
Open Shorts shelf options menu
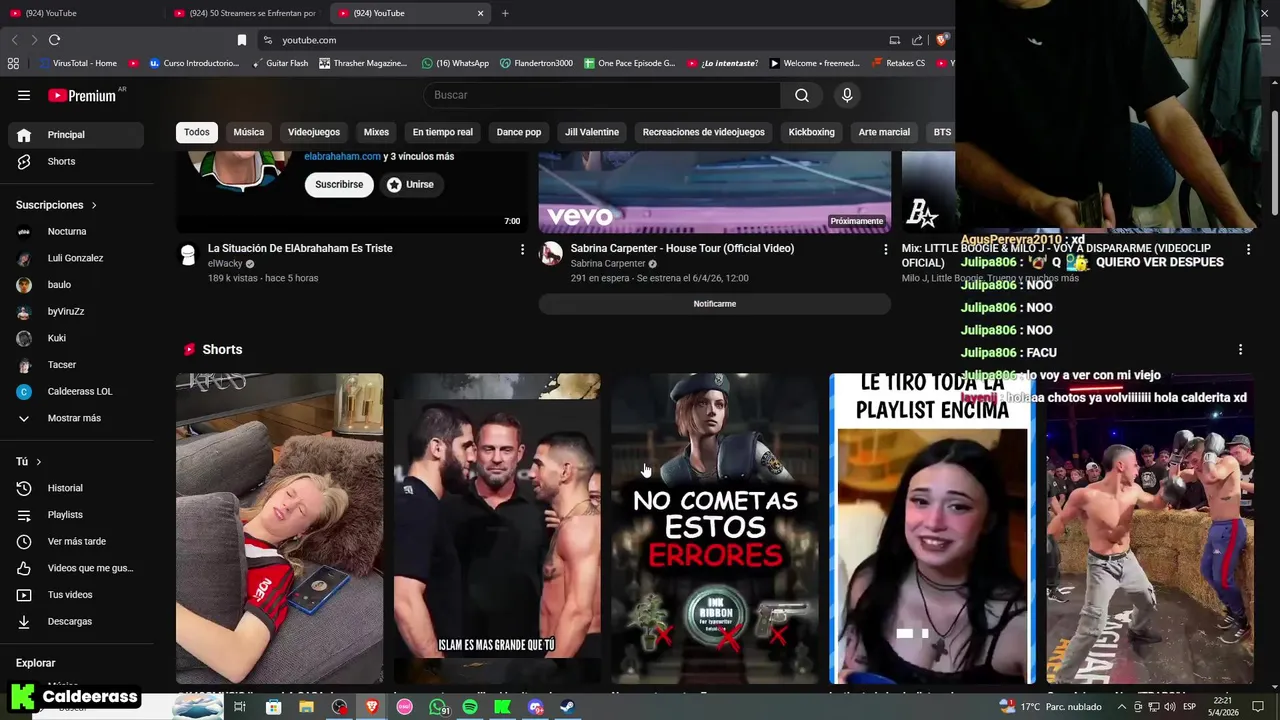[1240, 350]
